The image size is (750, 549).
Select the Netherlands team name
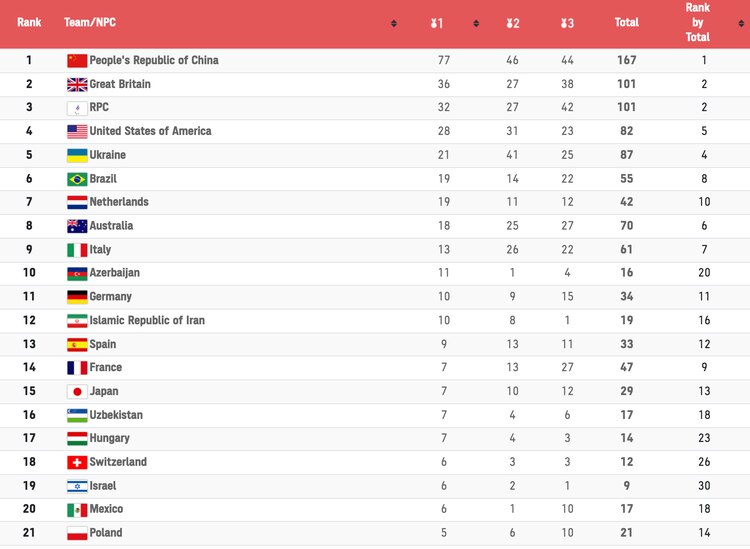119,202
